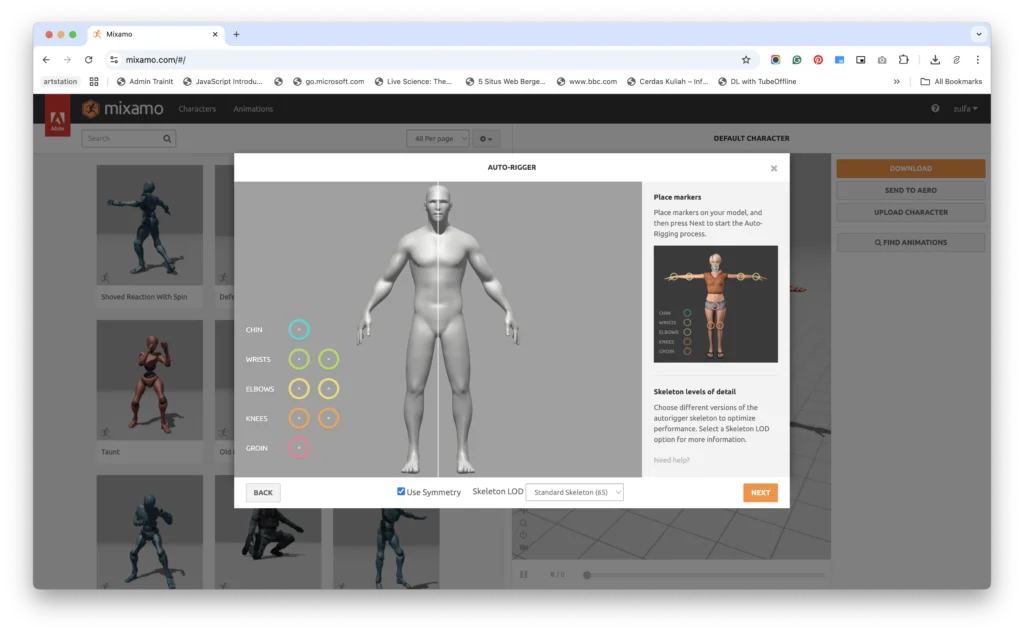The image size is (1024, 633).
Task: Expand the zulfa account menu
Action: (965, 109)
